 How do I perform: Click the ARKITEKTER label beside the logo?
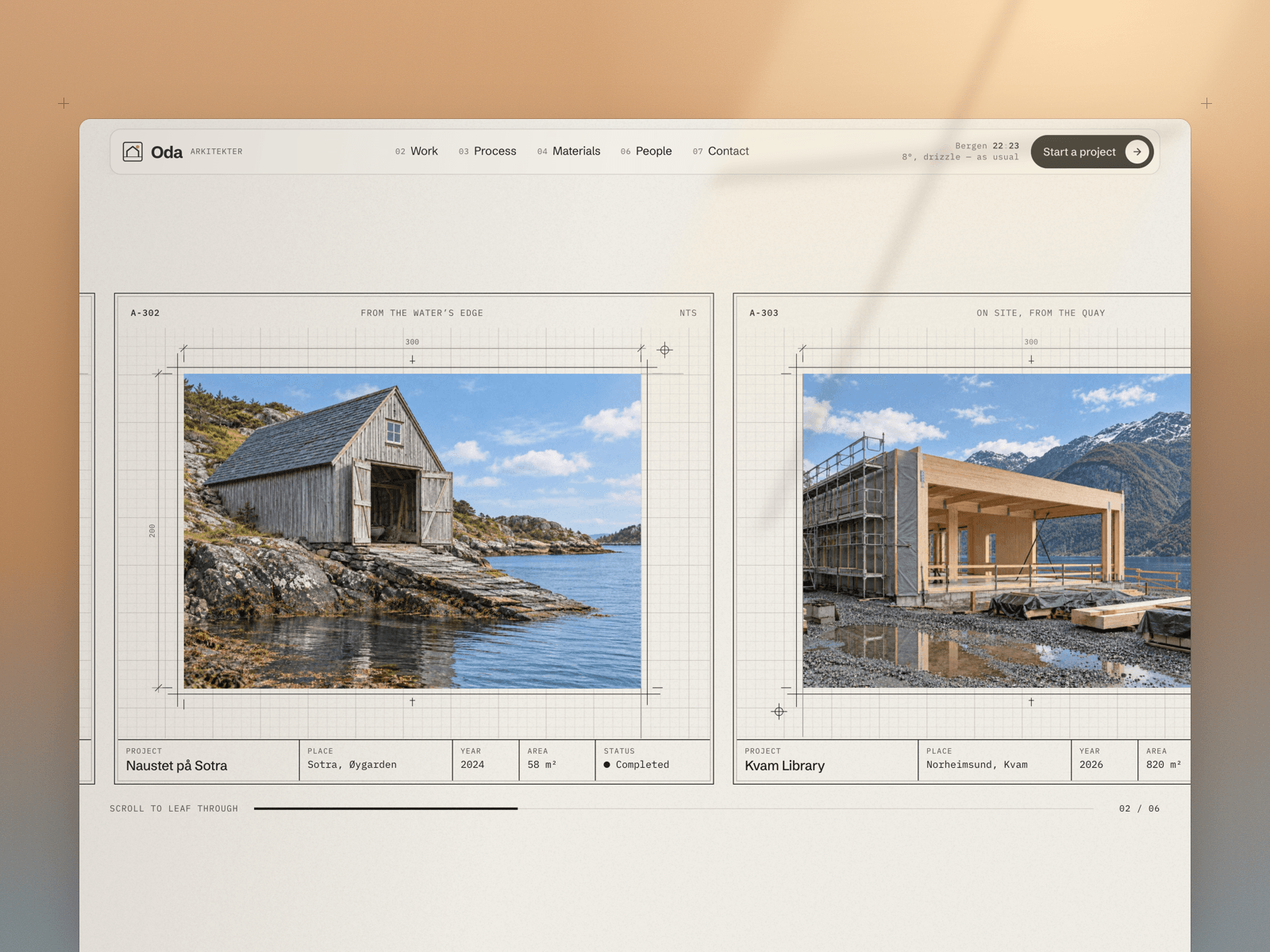217,152
